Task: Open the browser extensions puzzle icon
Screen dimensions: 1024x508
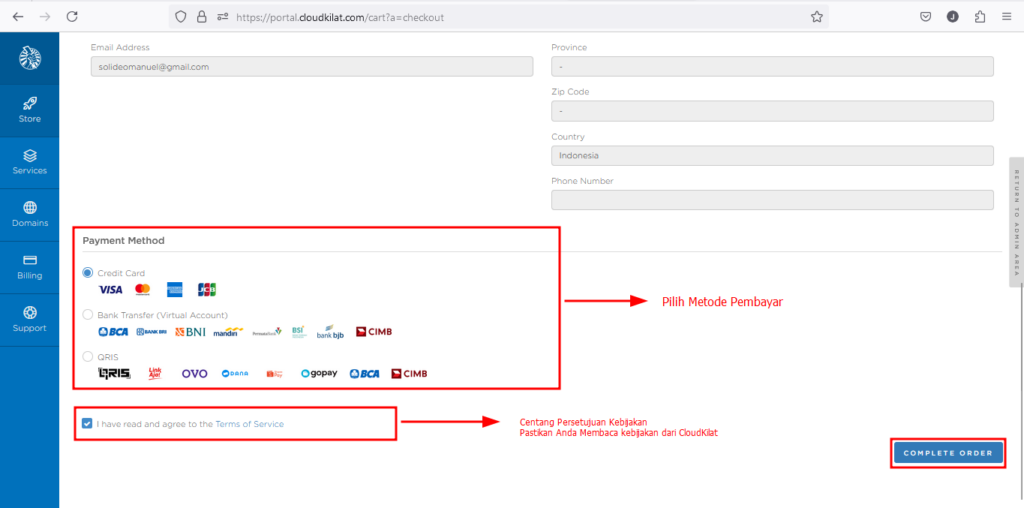Action: point(979,17)
